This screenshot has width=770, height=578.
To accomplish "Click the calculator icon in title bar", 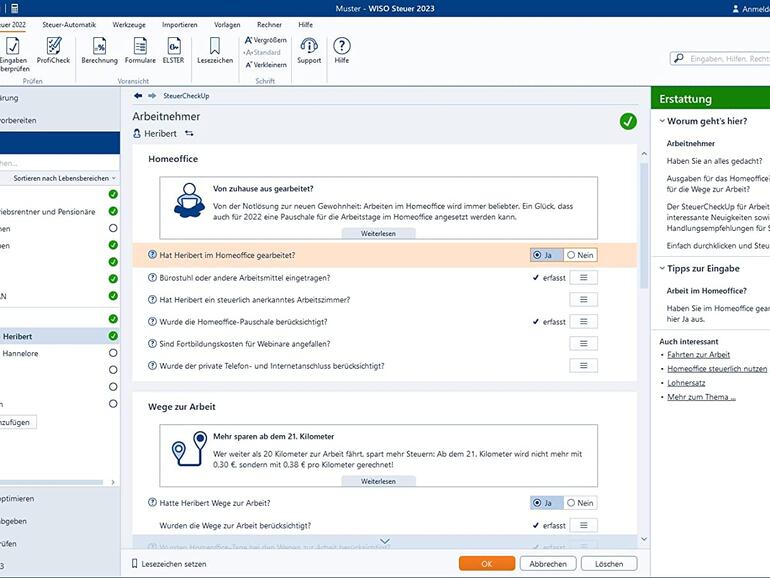I will coord(15,8).
